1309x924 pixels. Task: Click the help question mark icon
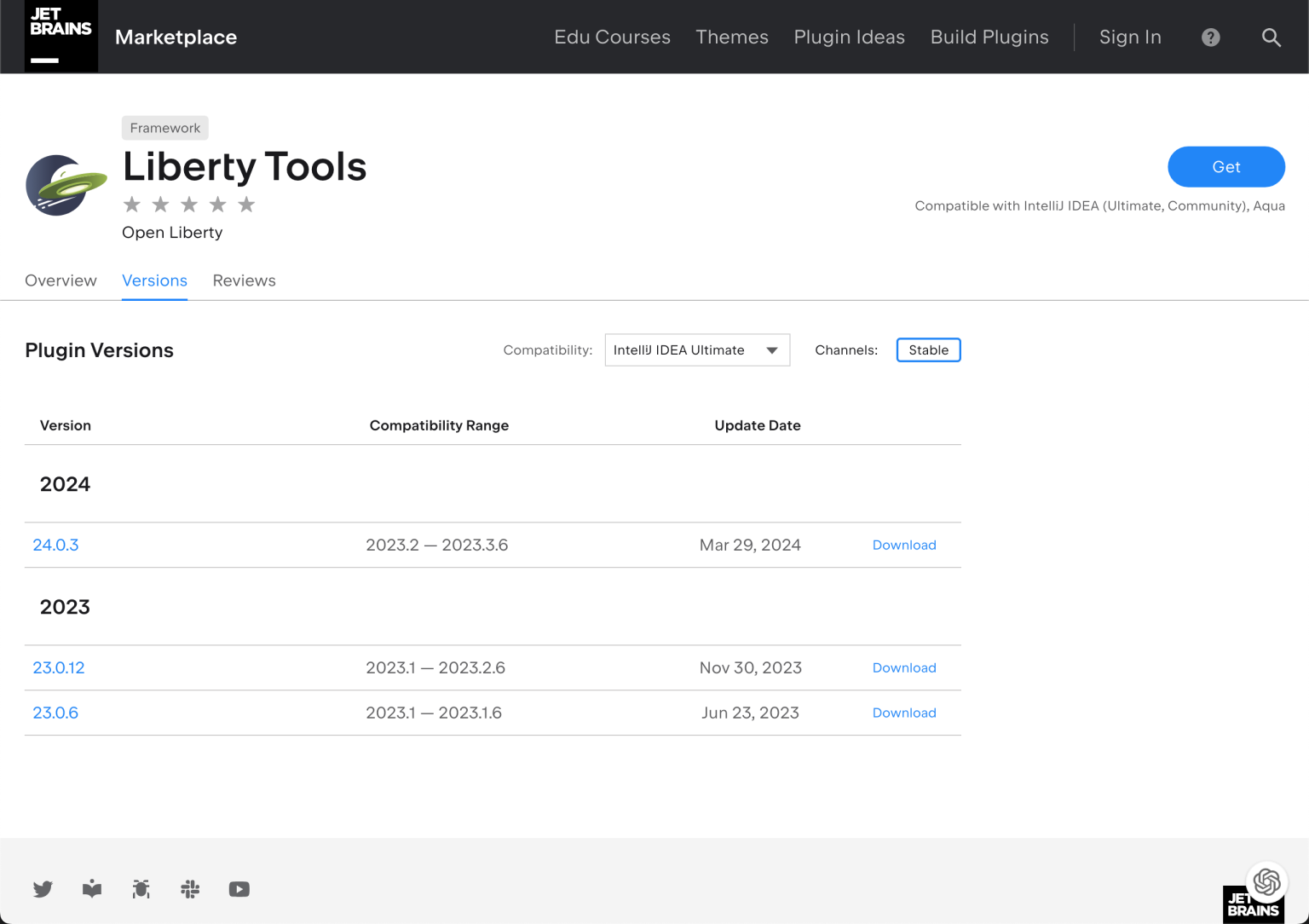pos(1210,38)
